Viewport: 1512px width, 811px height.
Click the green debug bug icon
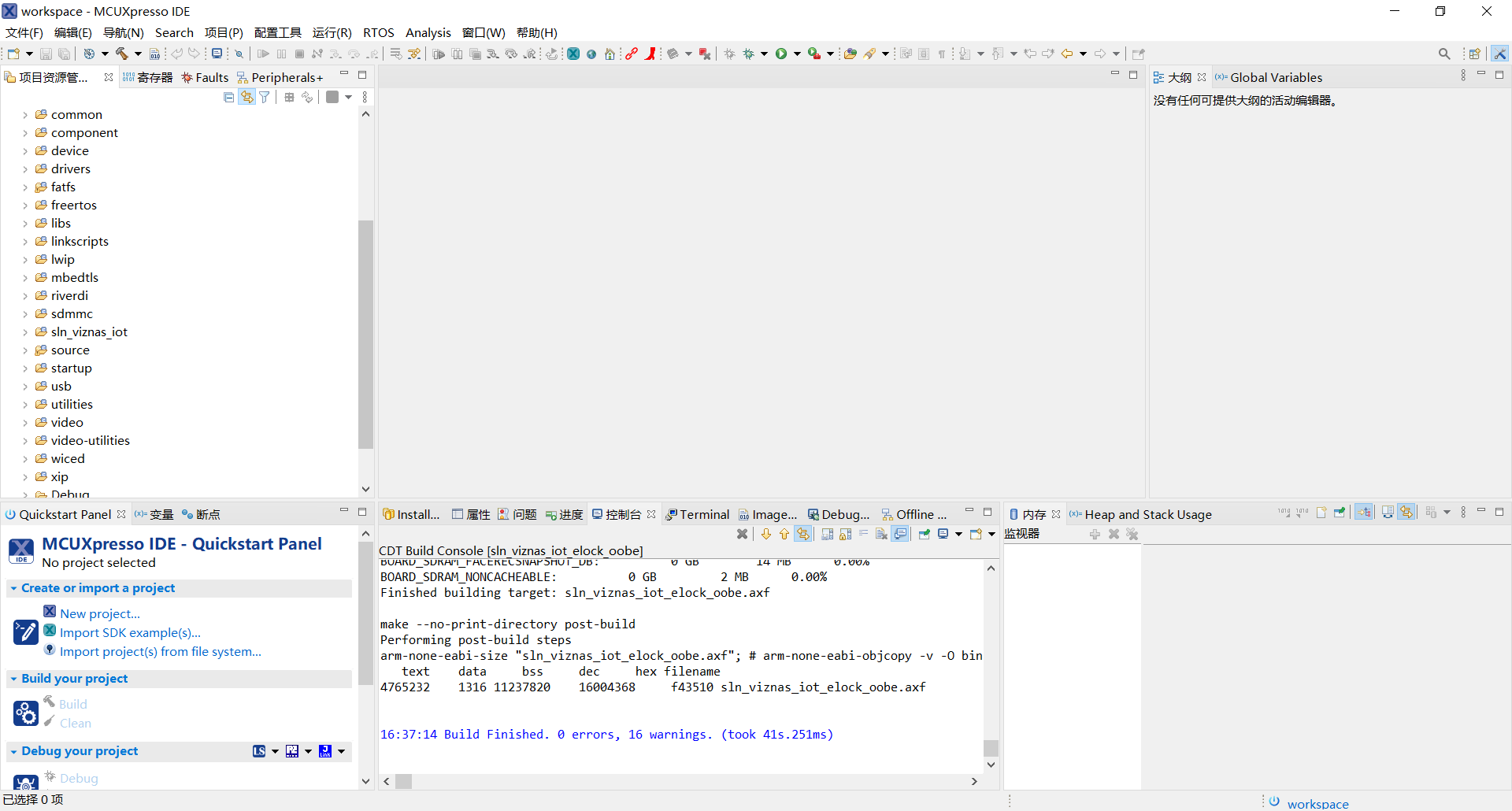748,54
